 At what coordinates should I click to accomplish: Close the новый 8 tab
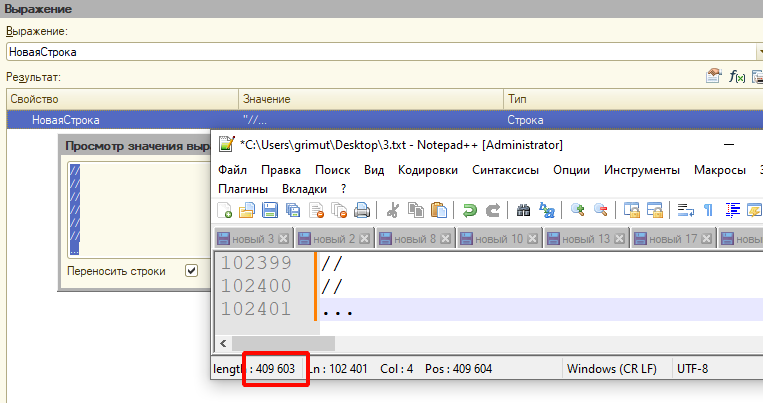(445, 239)
